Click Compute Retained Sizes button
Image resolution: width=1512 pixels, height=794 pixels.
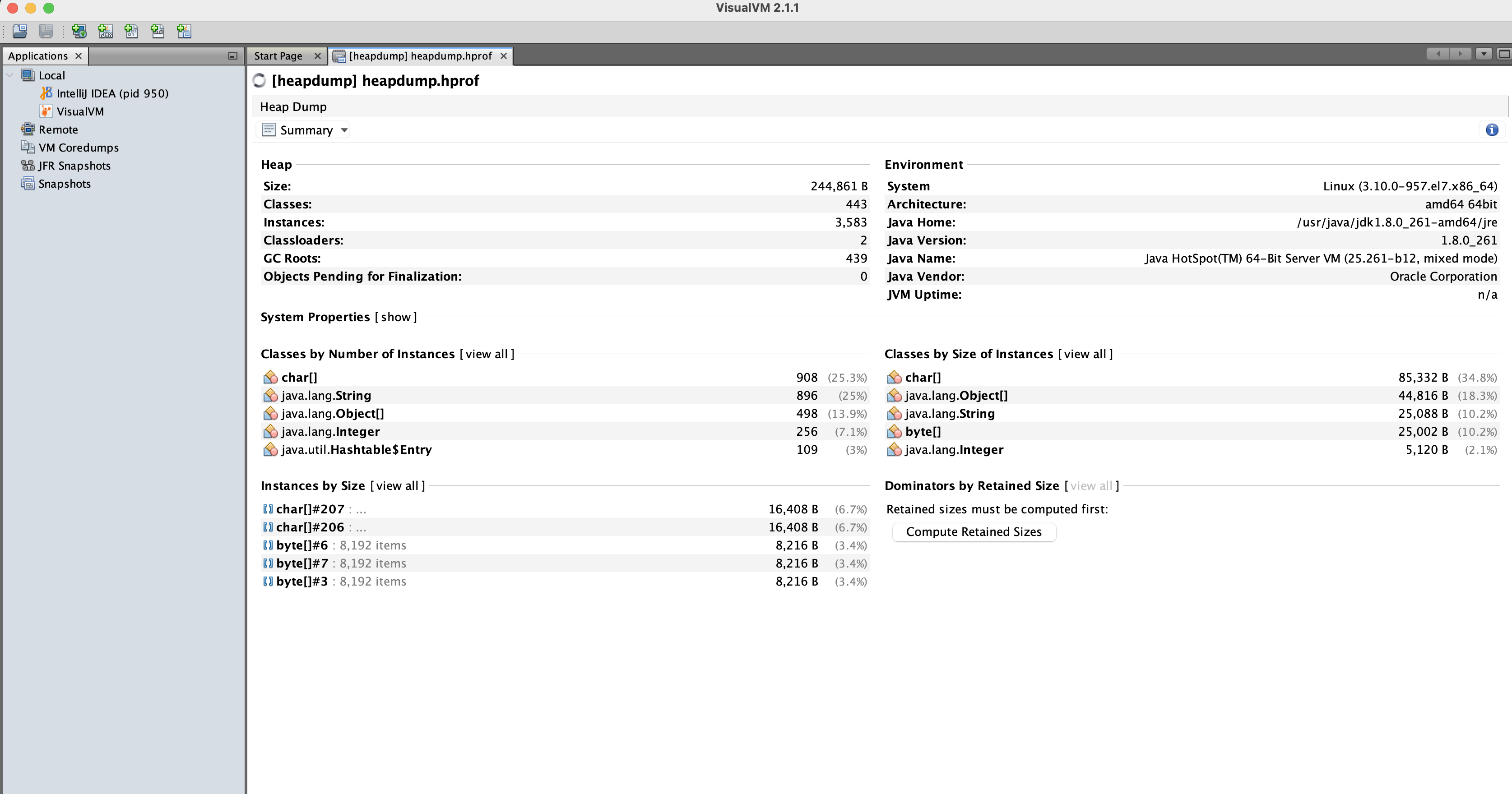(973, 532)
